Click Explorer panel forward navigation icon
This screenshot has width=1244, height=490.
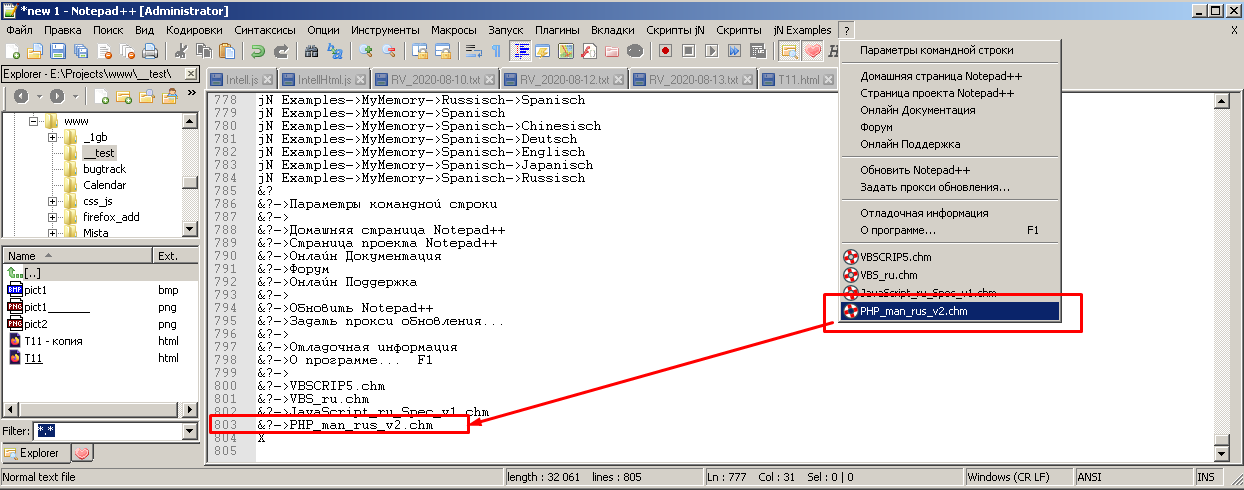click(57, 96)
